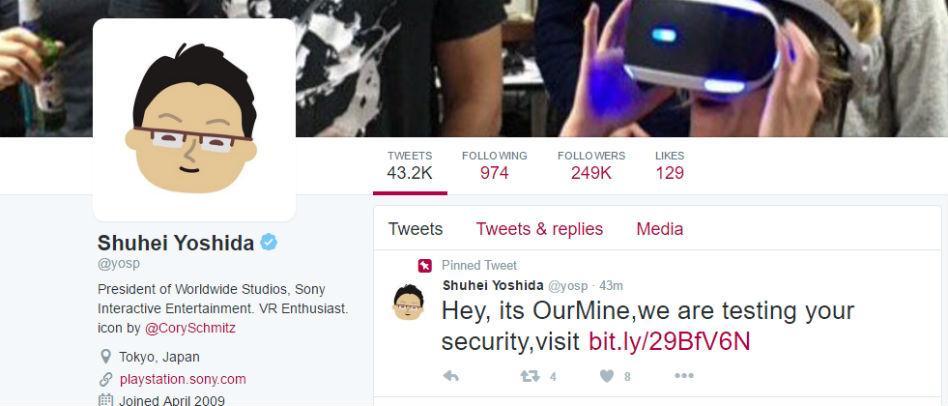948x406 pixels.
Task: Open the large cartoon profile avatar
Action: [194, 120]
